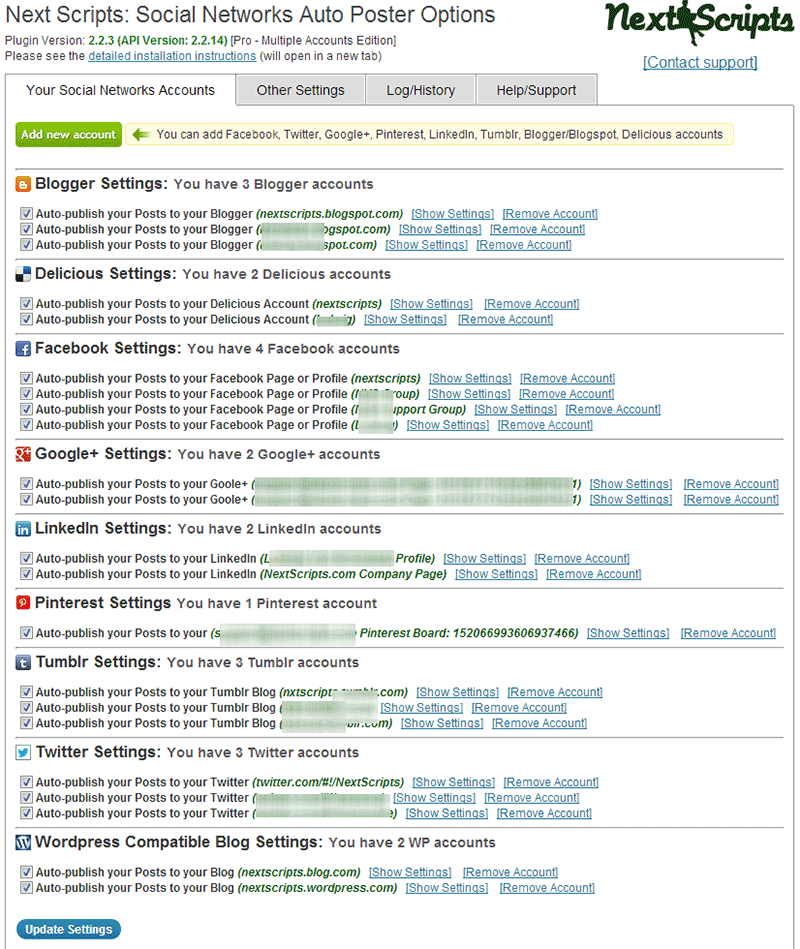
Task: Show Settings for twitter.com/#!/NextScripts account
Action: 454,782
